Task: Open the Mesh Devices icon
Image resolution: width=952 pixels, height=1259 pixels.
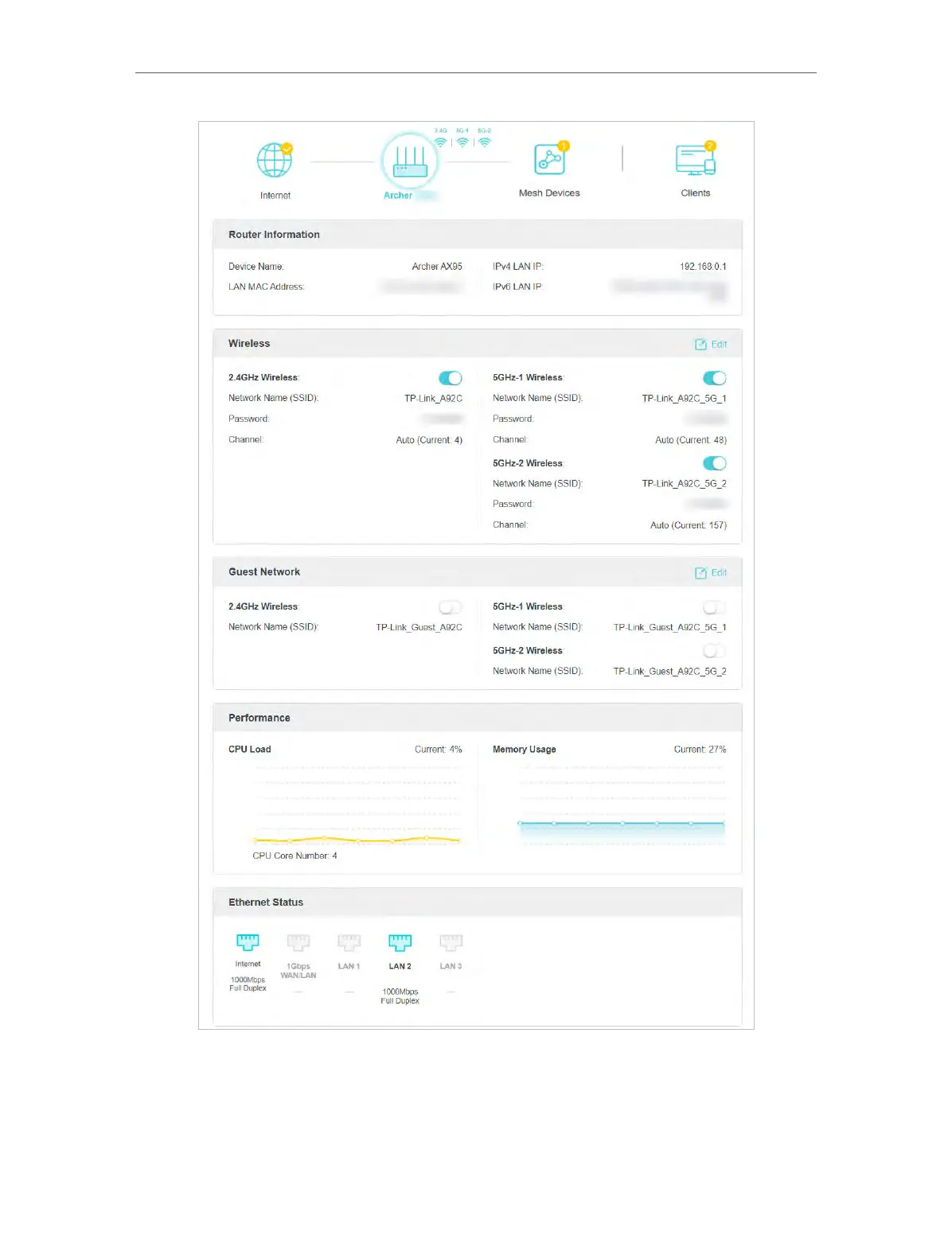Action: pos(549,159)
